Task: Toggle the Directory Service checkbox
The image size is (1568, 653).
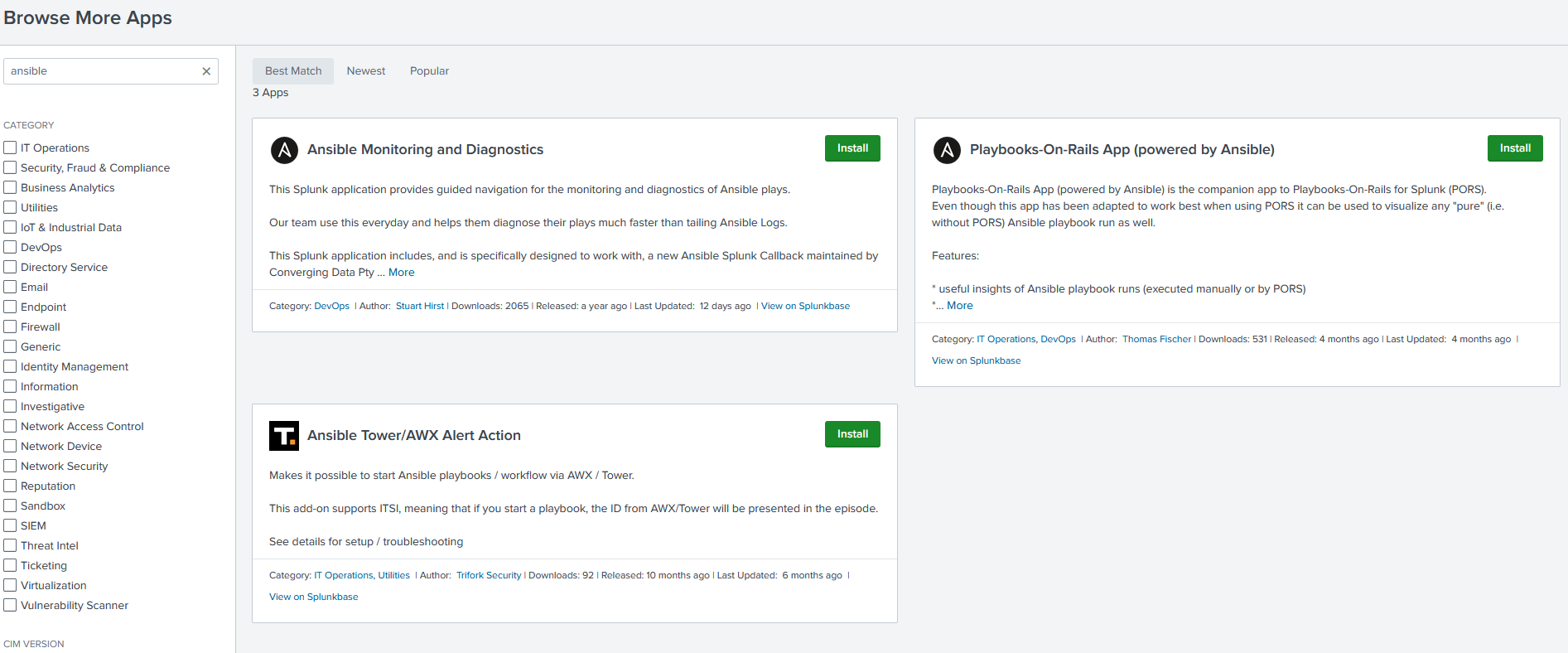Action: click(x=10, y=267)
